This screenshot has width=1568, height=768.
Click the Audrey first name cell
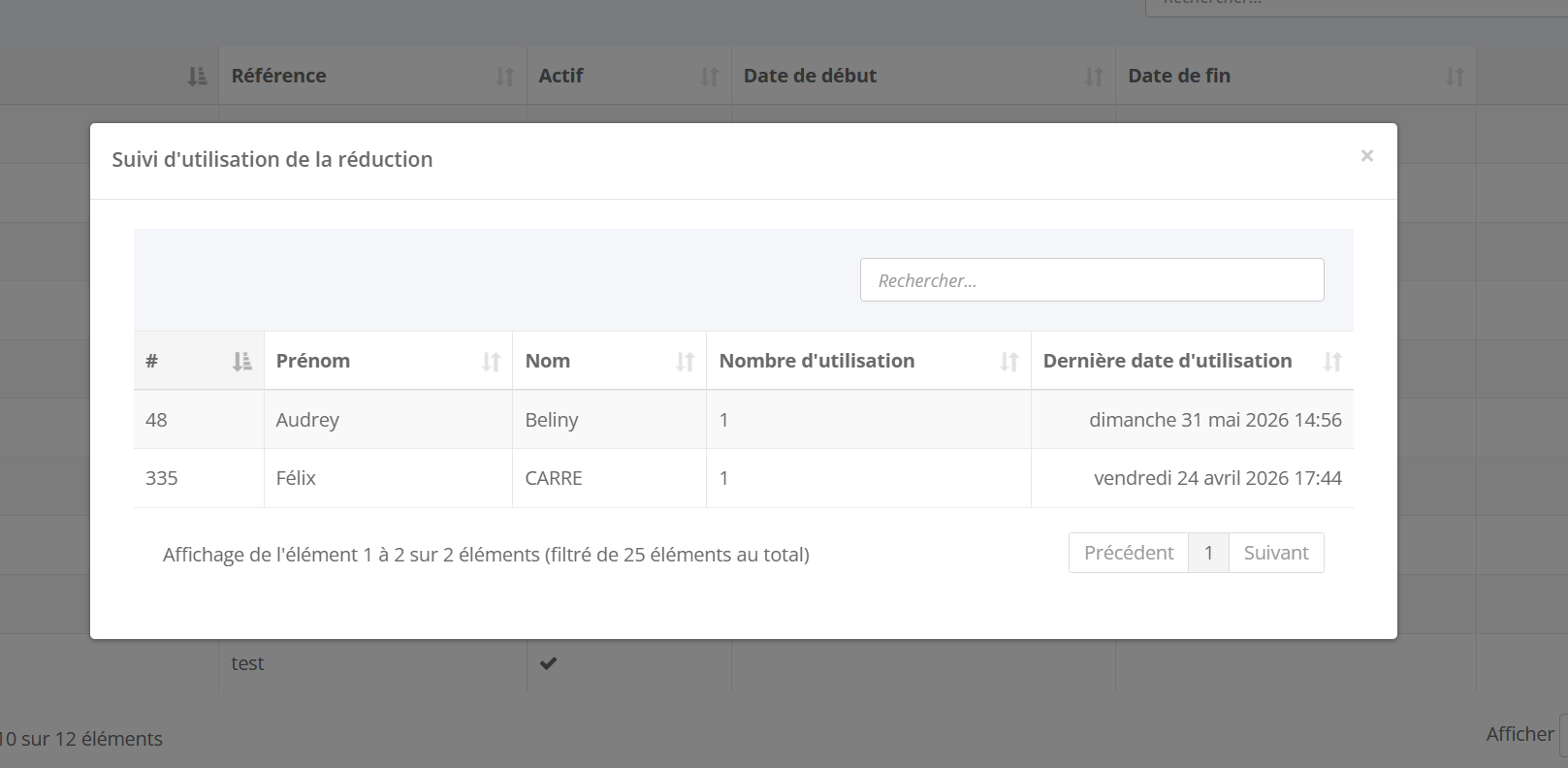coord(388,420)
